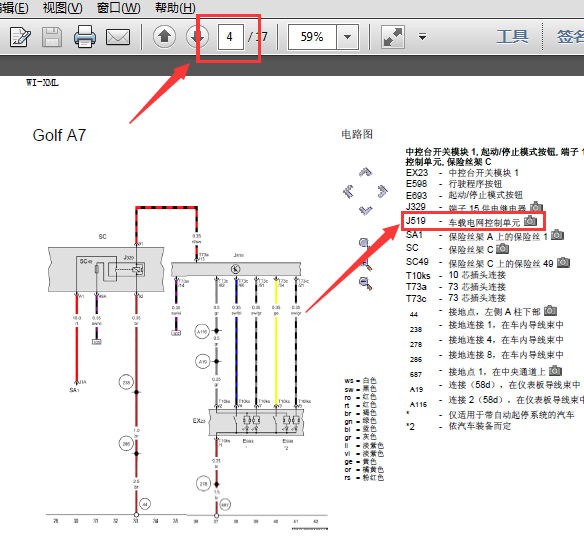Click the T73c 73 芯插头连接 entry
Viewport: 584px width, 548px height.
pyautogui.click(x=456, y=298)
